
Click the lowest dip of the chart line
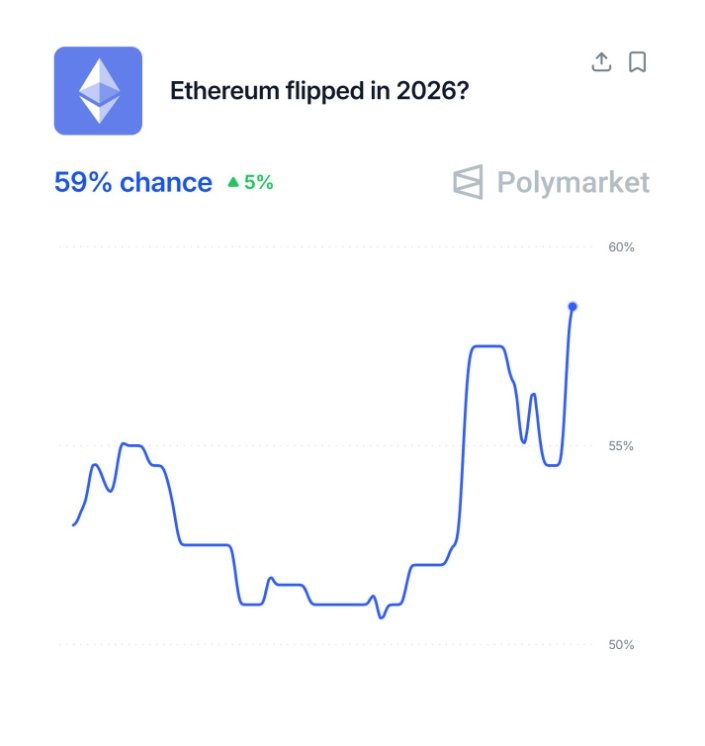(x=382, y=618)
